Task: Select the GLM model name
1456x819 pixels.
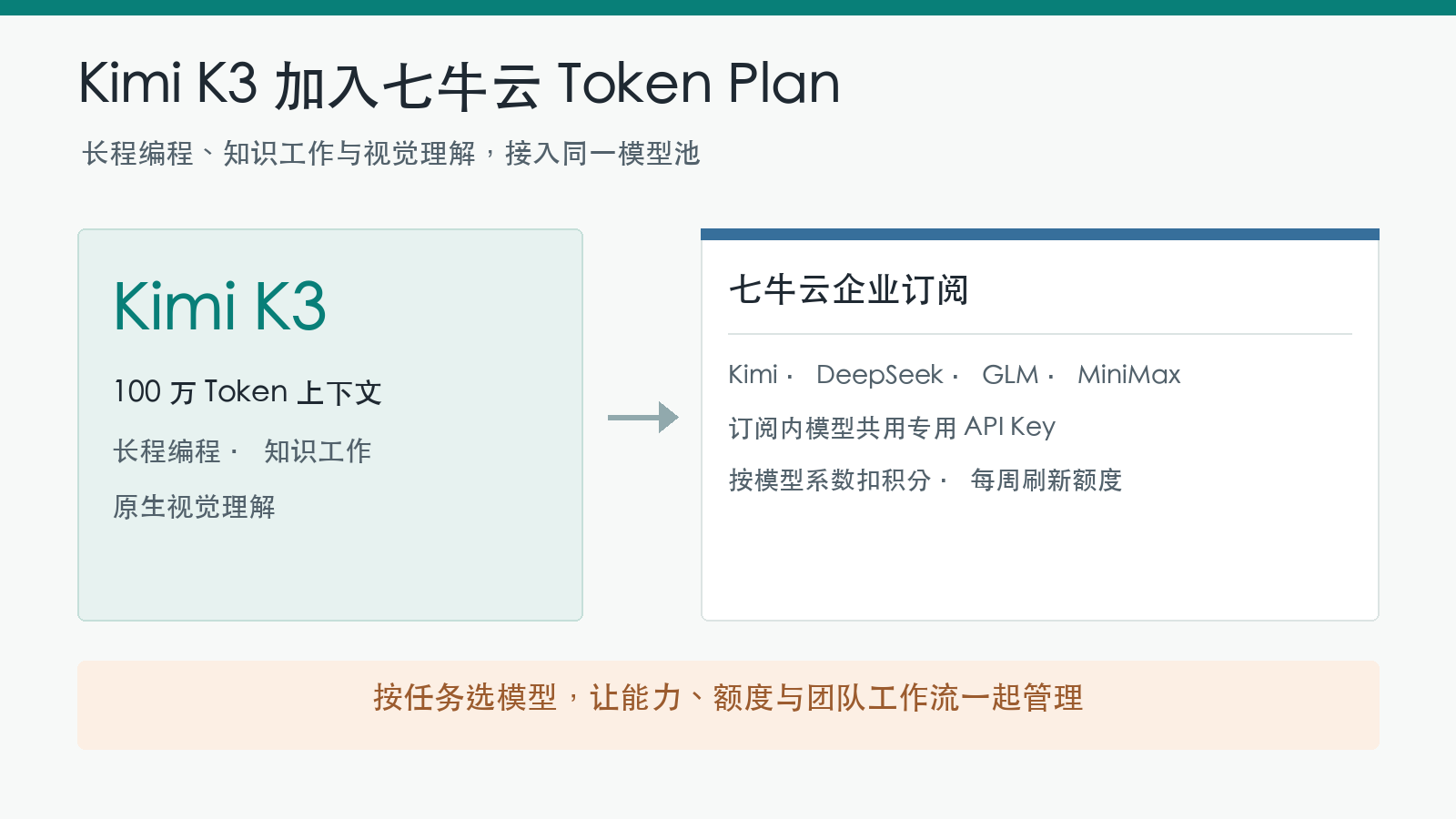Action: (1010, 374)
